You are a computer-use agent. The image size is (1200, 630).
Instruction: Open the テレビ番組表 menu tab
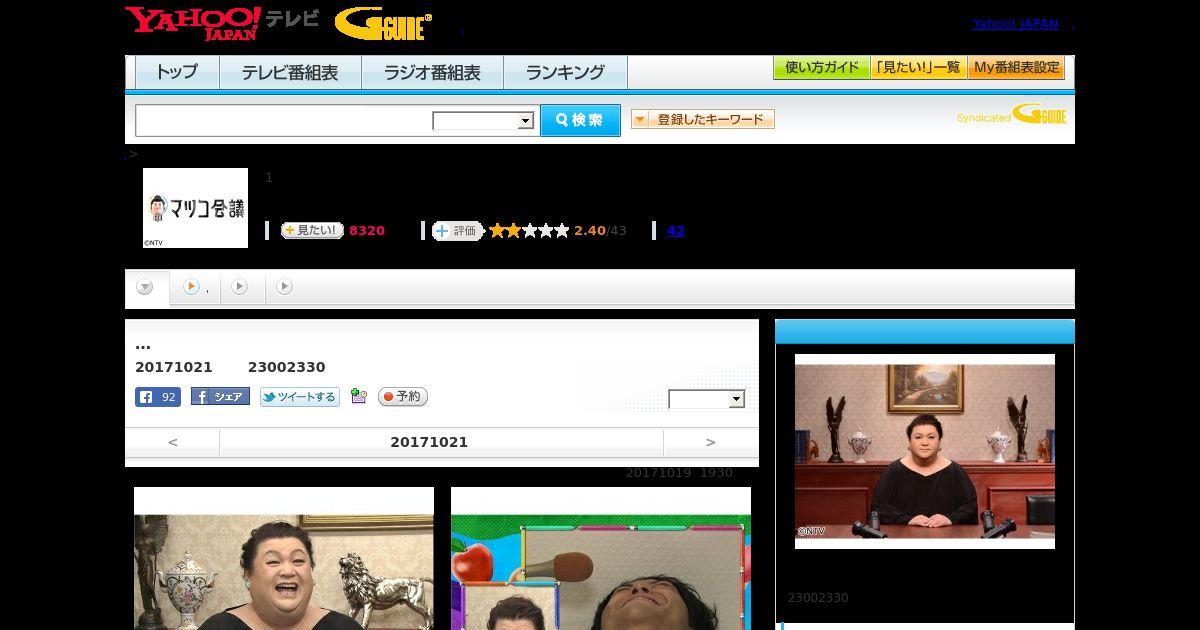pos(290,73)
